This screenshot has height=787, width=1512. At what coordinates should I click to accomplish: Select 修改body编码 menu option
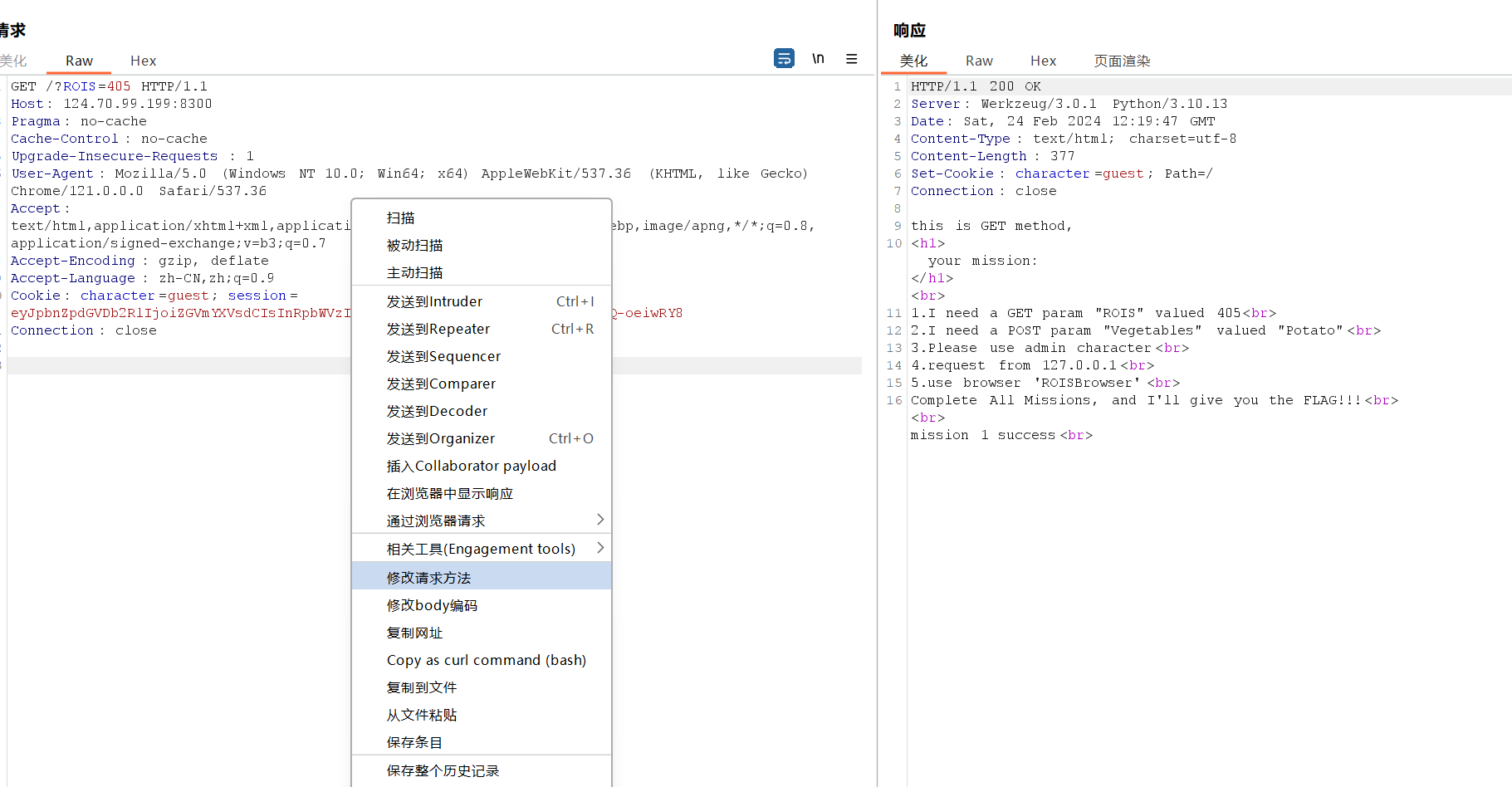432,605
